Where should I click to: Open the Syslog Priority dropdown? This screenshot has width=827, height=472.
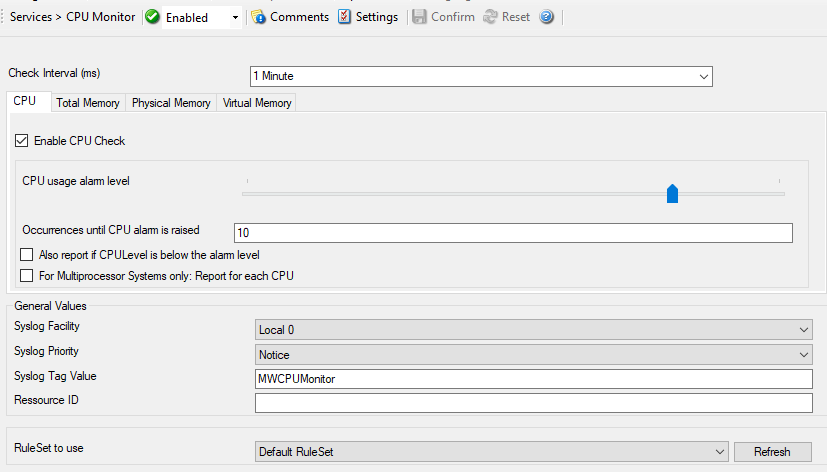click(805, 355)
